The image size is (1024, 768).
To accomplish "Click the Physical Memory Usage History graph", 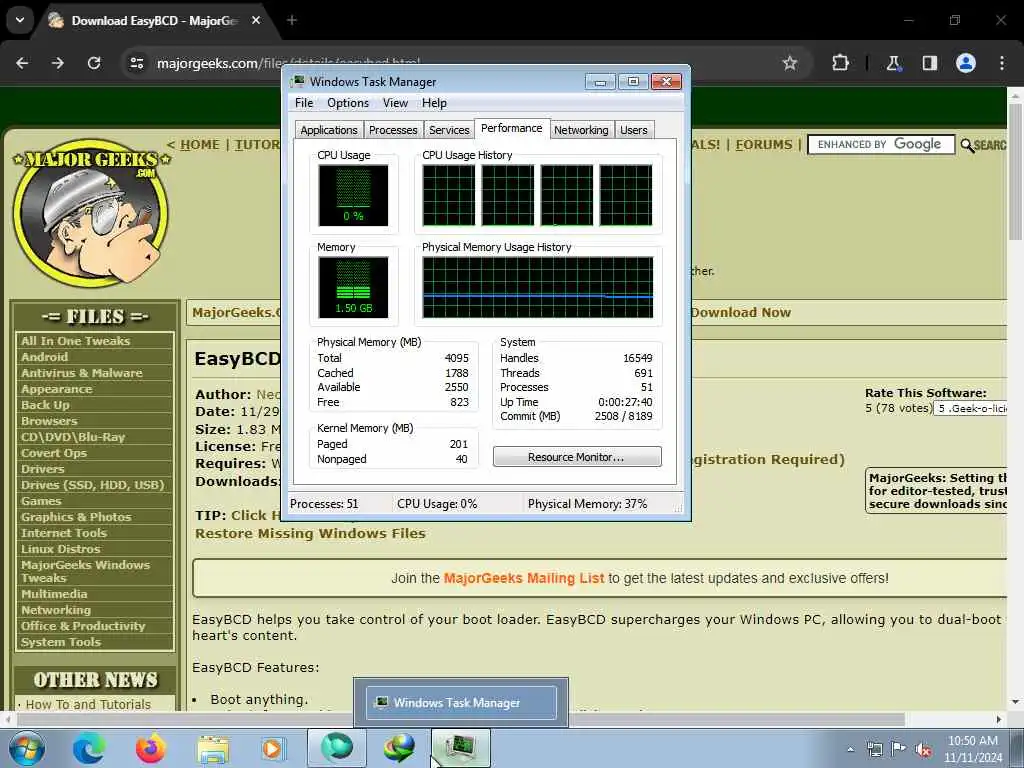I will [537, 287].
